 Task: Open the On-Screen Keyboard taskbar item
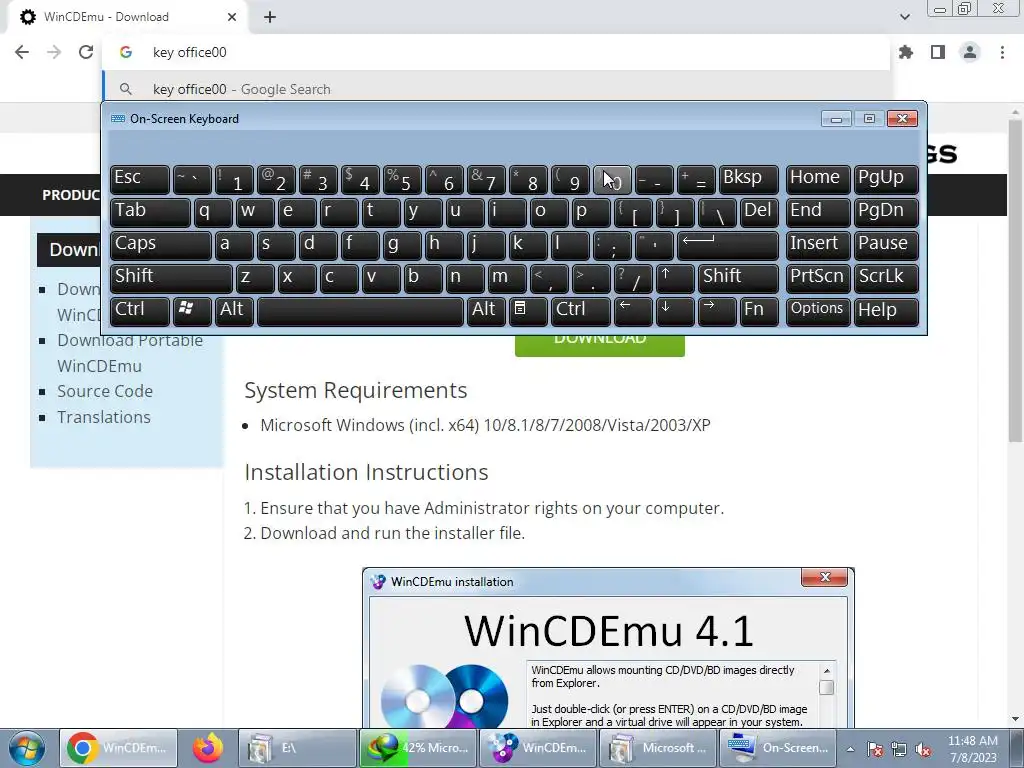778,748
